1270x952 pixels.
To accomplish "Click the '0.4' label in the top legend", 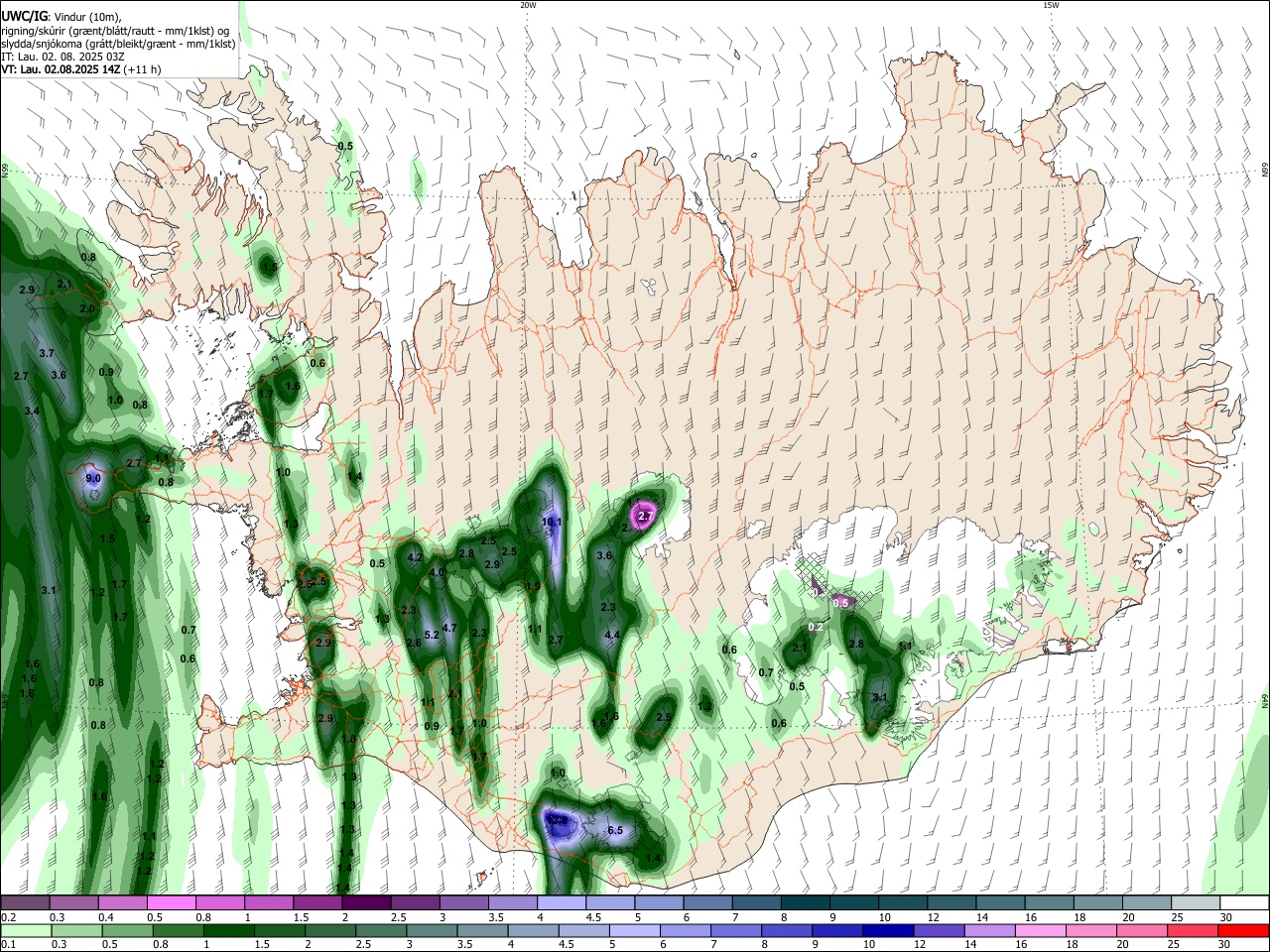I will click(106, 917).
